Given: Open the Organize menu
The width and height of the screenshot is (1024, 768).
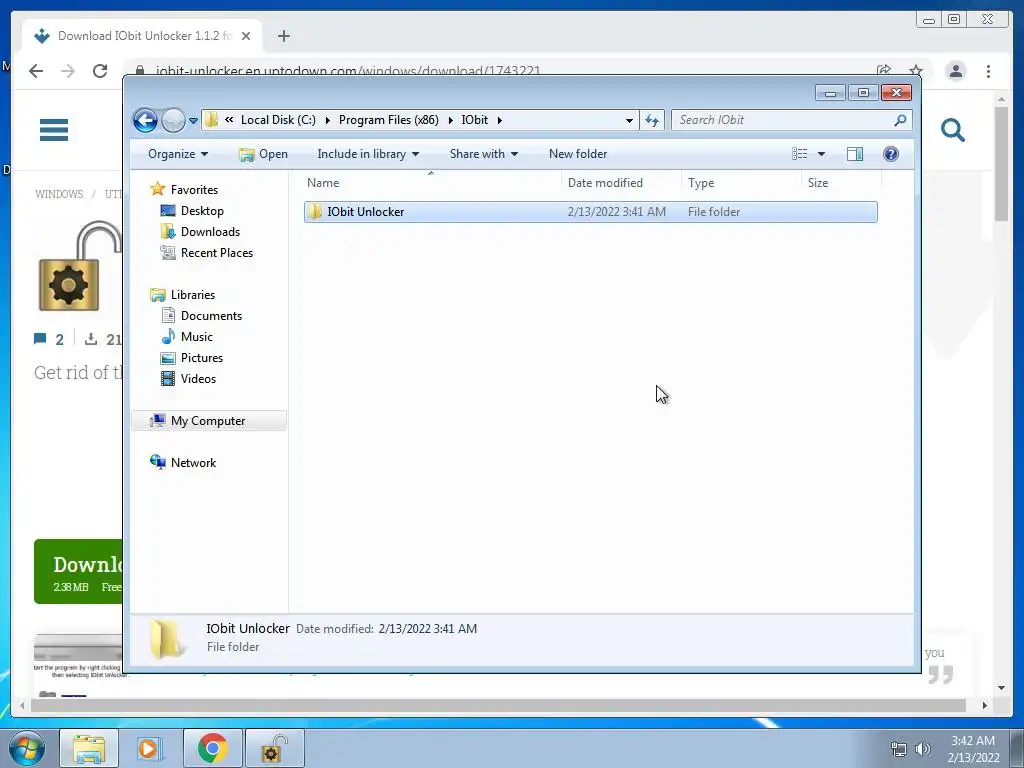Looking at the screenshot, I should [178, 154].
